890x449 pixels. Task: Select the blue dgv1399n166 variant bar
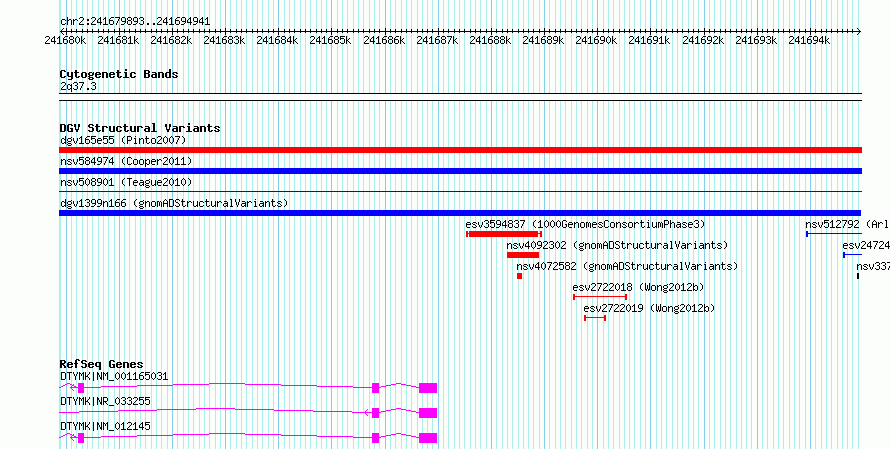click(x=460, y=213)
